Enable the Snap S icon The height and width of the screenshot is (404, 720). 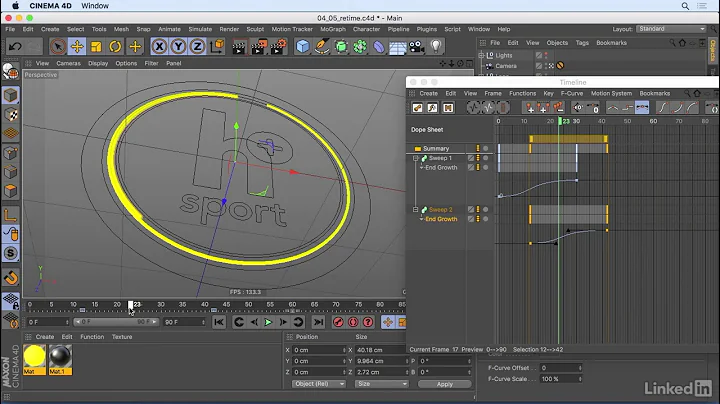tap(11, 253)
